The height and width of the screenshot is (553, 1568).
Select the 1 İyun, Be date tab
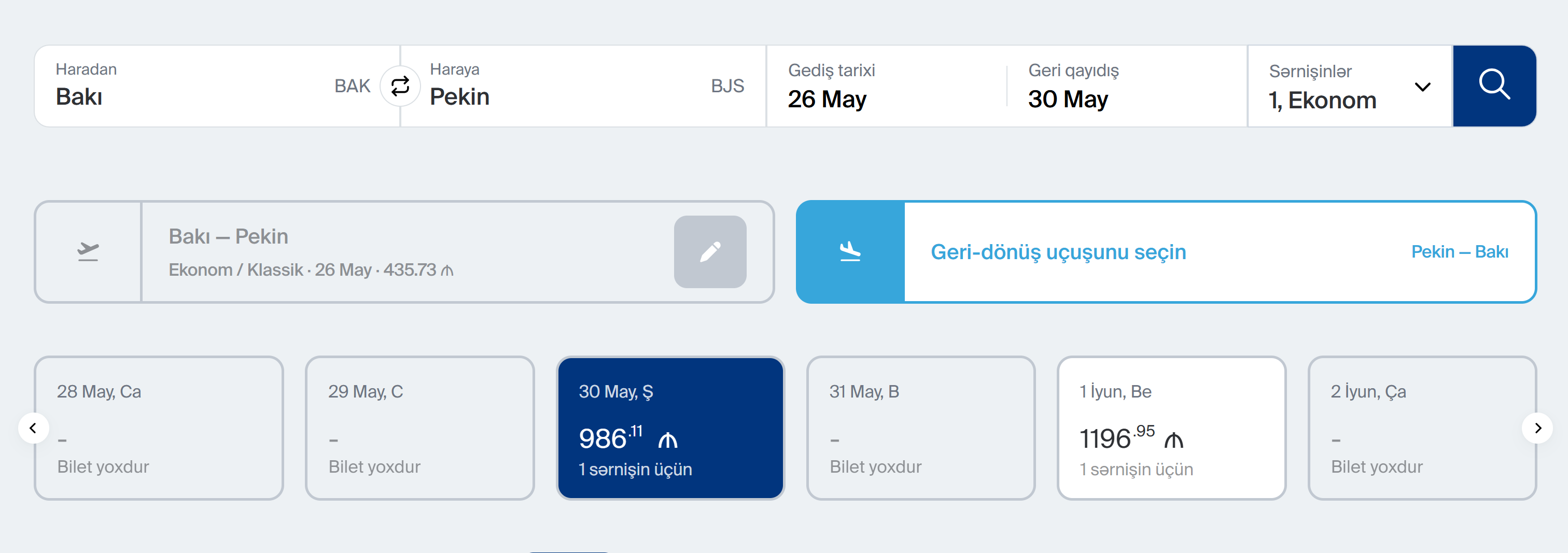1171,428
